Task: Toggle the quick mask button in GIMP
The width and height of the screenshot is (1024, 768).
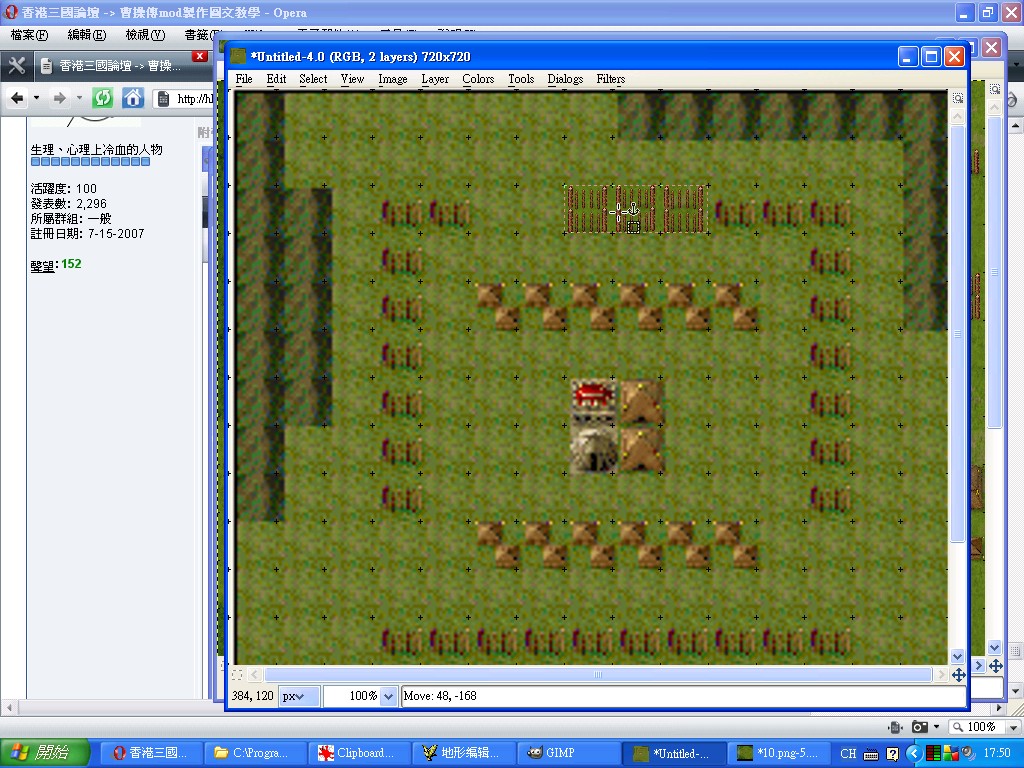Action: (x=237, y=675)
